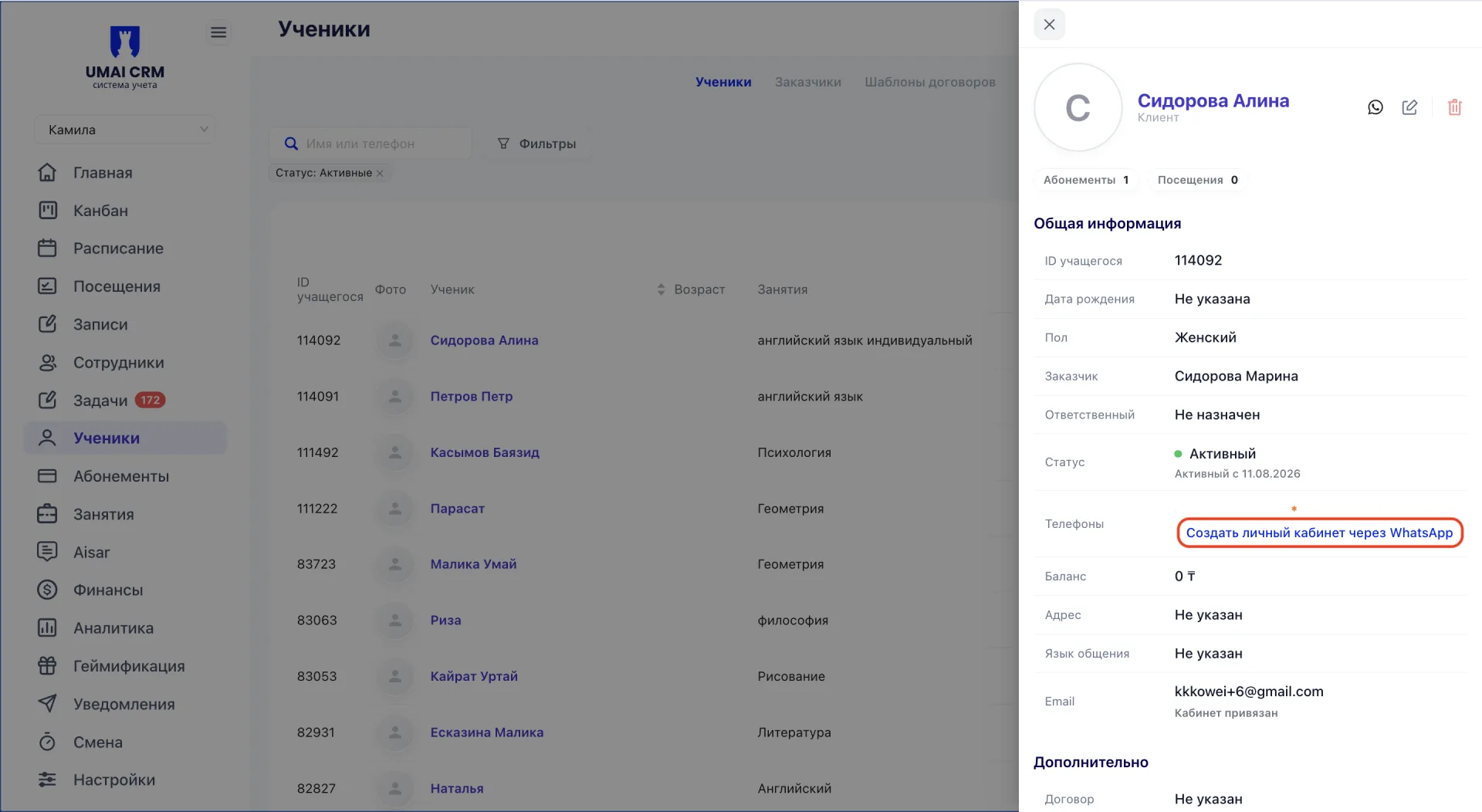The width and height of the screenshot is (1482, 812).
Task: Click the Активный status value
Action: pyautogui.click(x=1222, y=454)
